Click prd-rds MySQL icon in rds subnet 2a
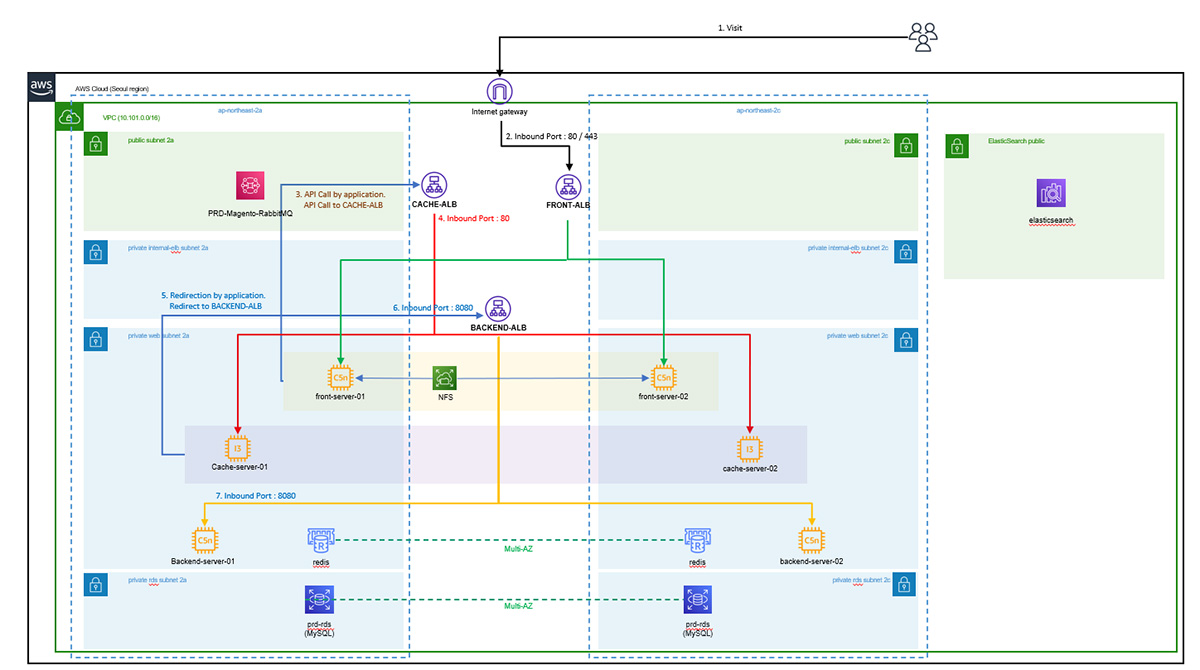The image size is (1200, 670). [x=319, y=600]
